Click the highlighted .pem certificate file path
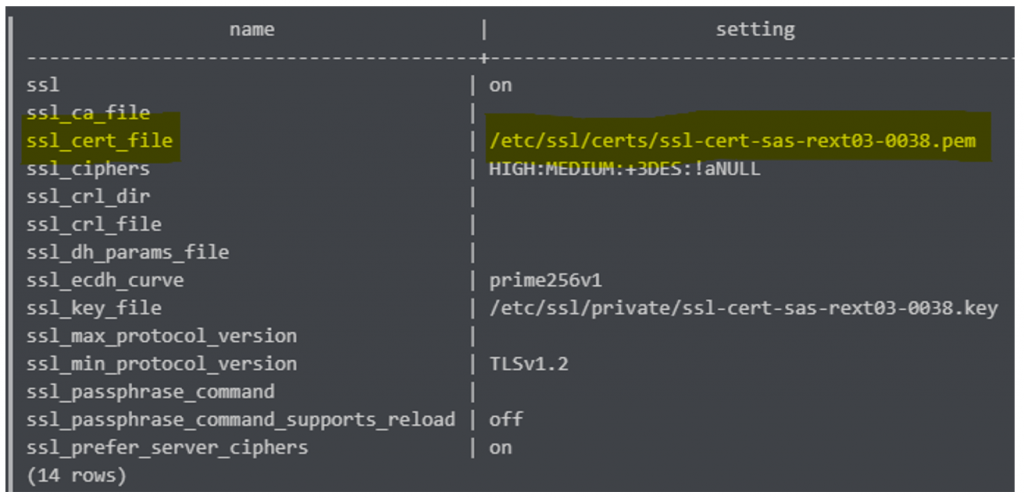1024x499 pixels. coord(732,141)
